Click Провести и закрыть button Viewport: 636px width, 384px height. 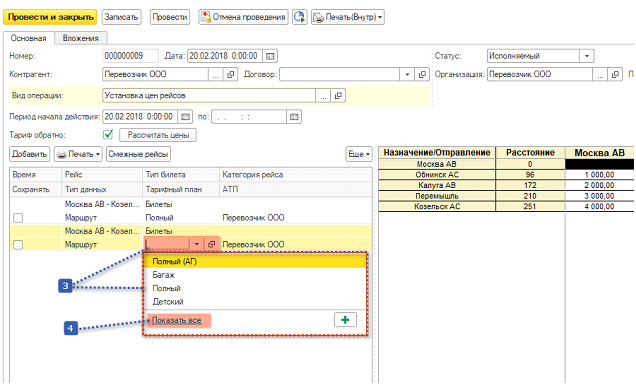coord(50,17)
